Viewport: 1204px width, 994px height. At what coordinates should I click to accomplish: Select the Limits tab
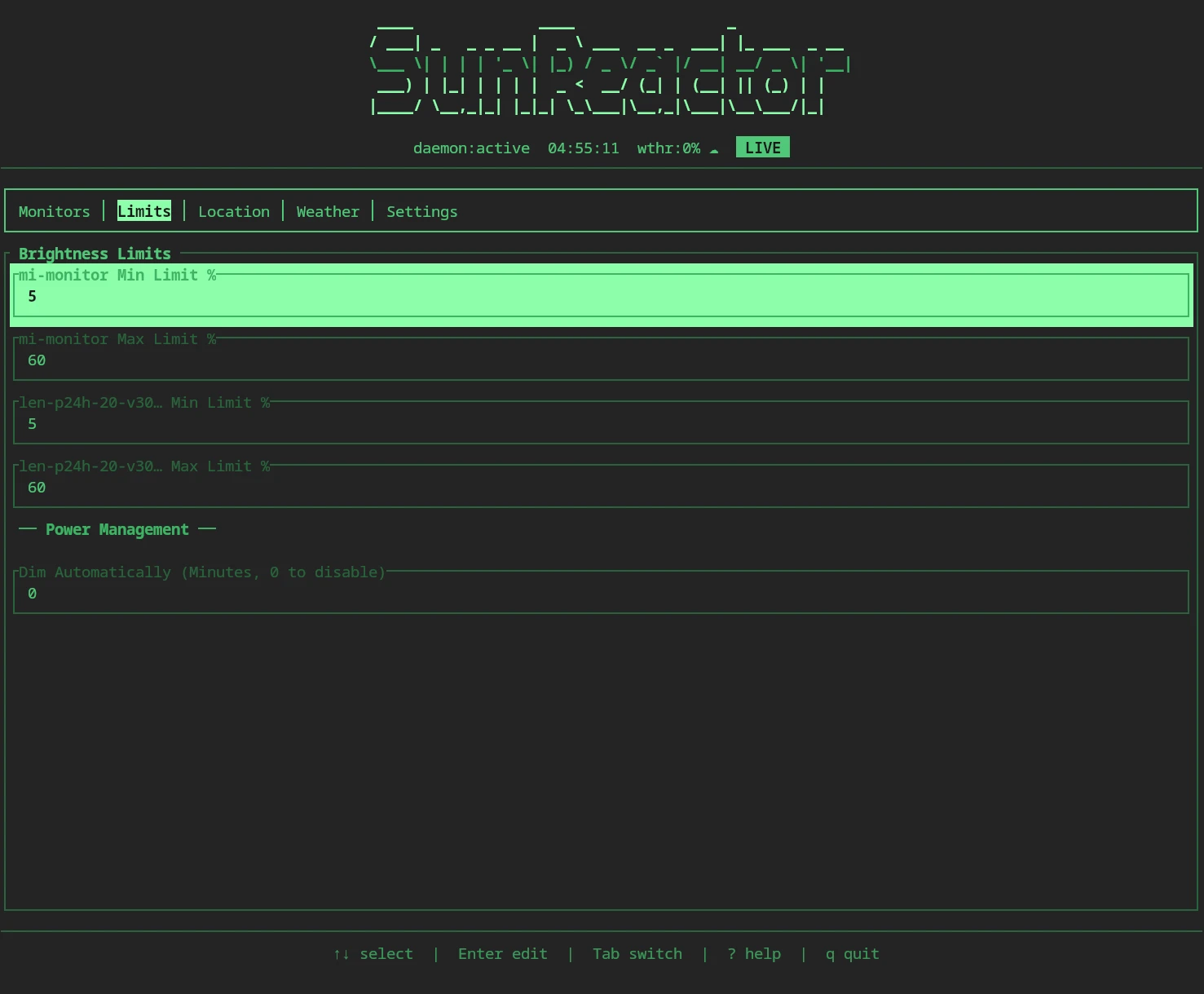click(x=144, y=210)
